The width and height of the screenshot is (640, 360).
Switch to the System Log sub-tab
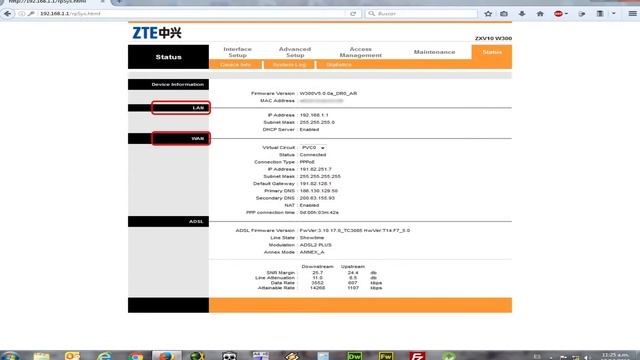click(x=289, y=65)
